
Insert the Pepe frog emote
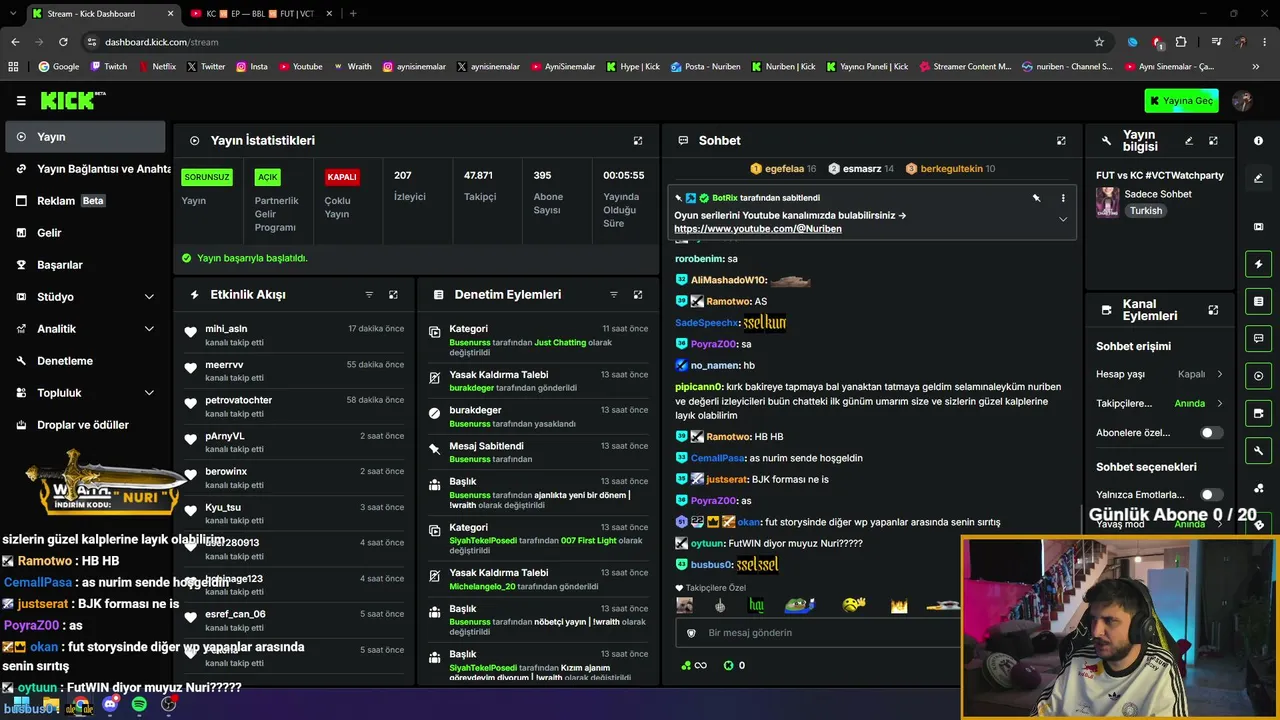pyautogui.click(x=799, y=605)
